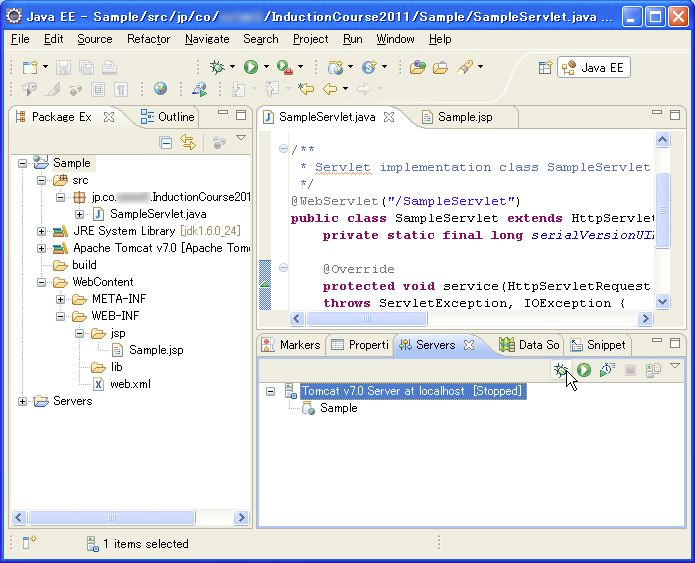Click the Debug bug icon in main toolbar
The width and height of the screenshot is (695, 563).
[217, 67]
